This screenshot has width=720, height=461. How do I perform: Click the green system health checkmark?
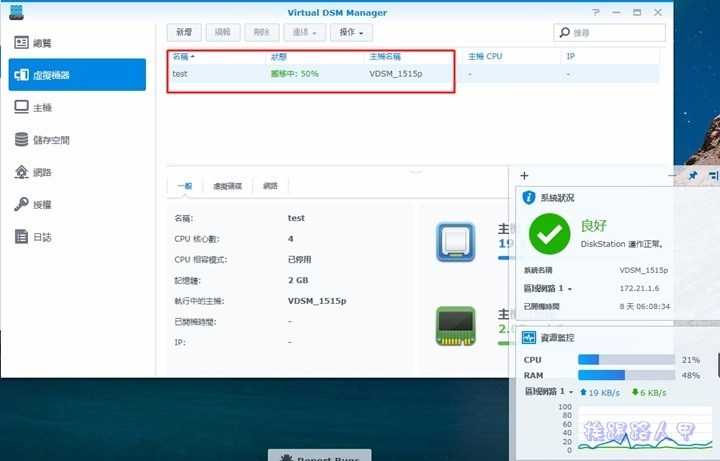549,235
